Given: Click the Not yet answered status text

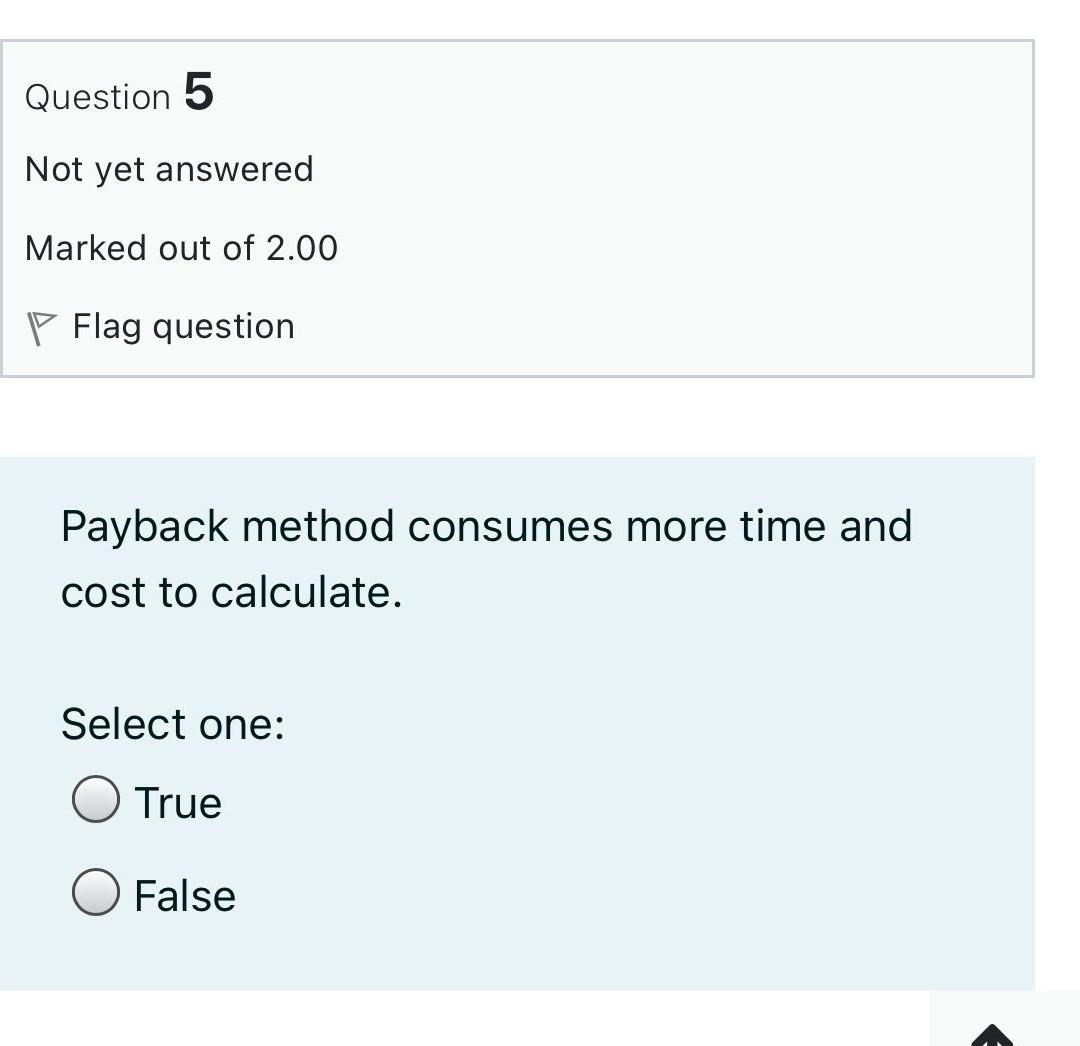Looking at the screenshot, I should point(169,168).
